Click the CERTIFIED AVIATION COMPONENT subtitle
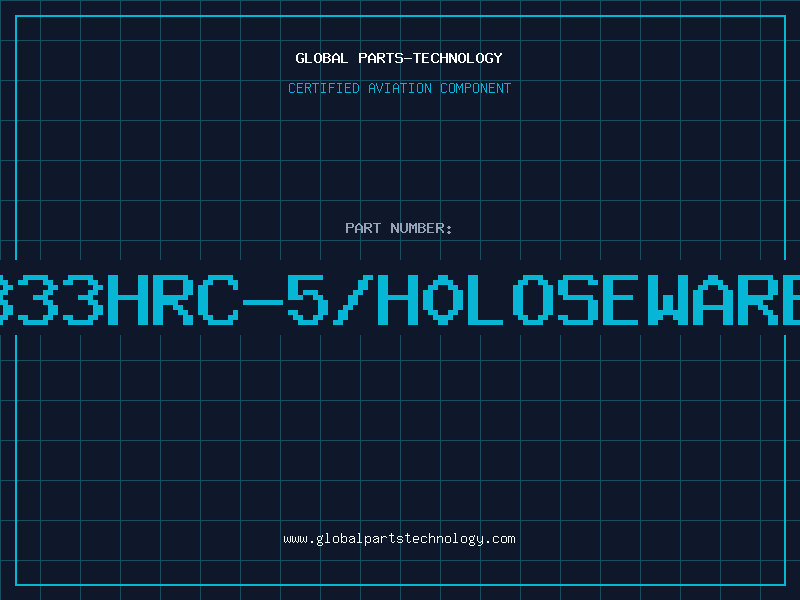Screen dimensions: 800x600 coord(399,88)
